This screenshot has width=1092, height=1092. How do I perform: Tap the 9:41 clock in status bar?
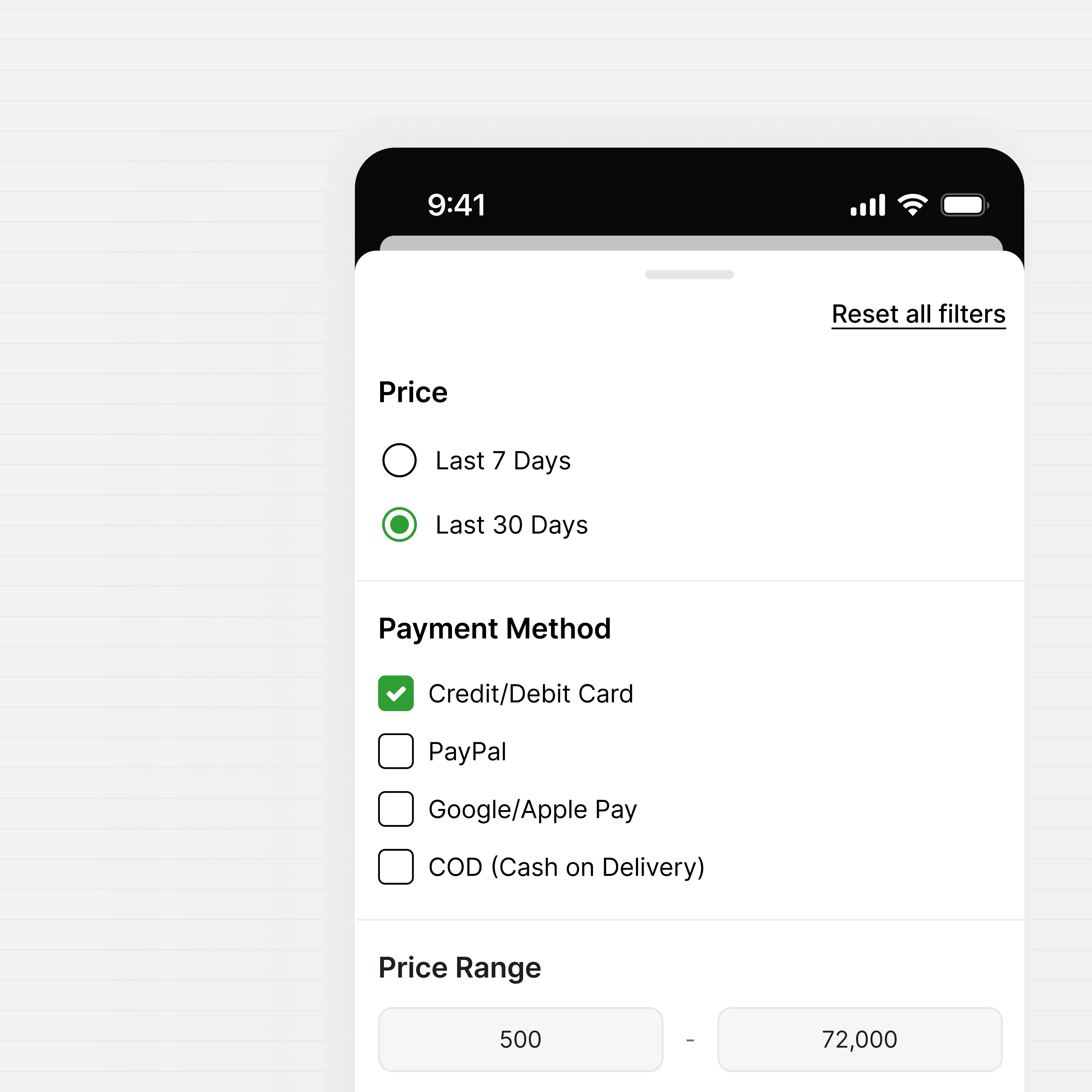pos(456,205)
